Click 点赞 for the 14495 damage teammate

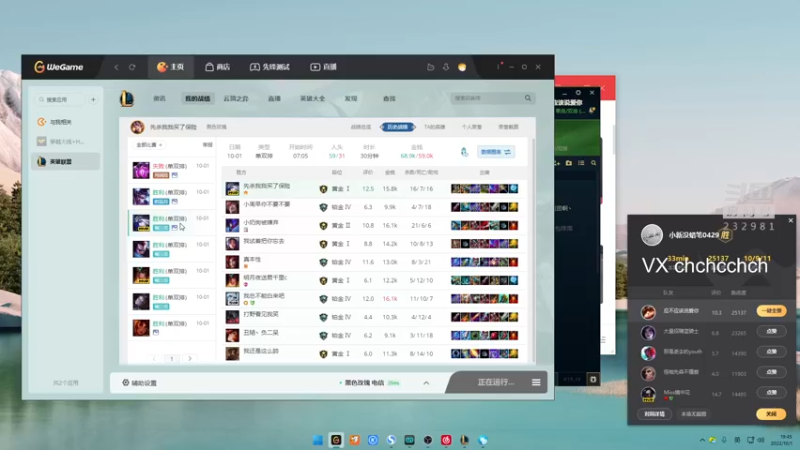(771, 393)
